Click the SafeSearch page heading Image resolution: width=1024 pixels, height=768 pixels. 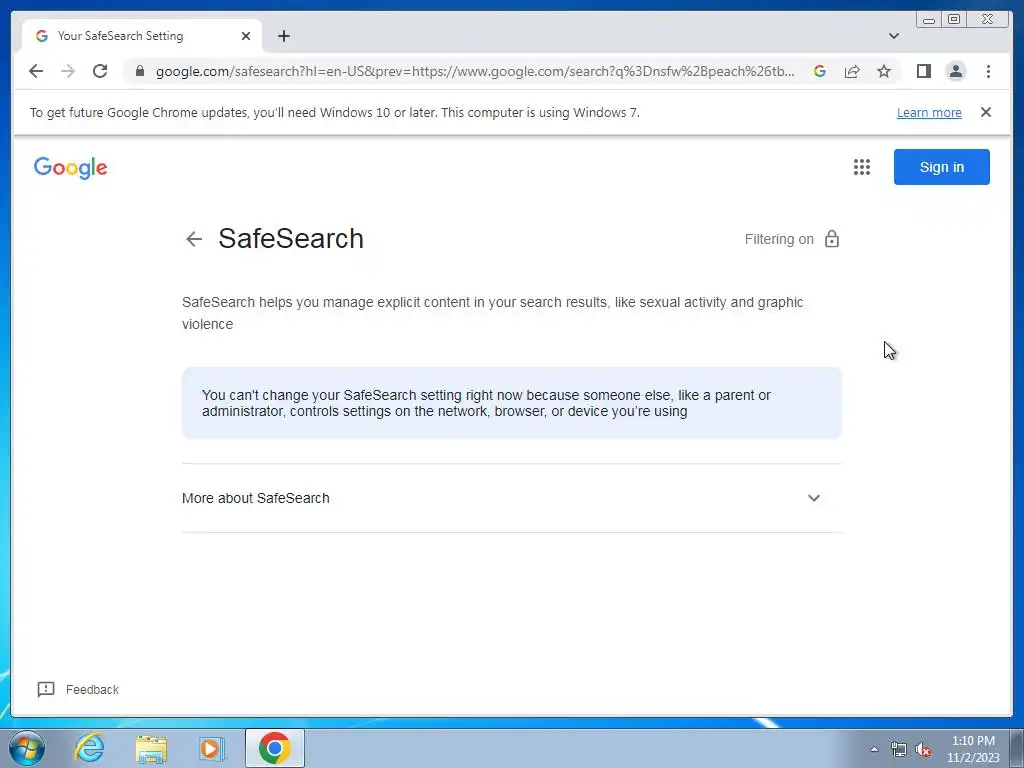click(291, 238)
